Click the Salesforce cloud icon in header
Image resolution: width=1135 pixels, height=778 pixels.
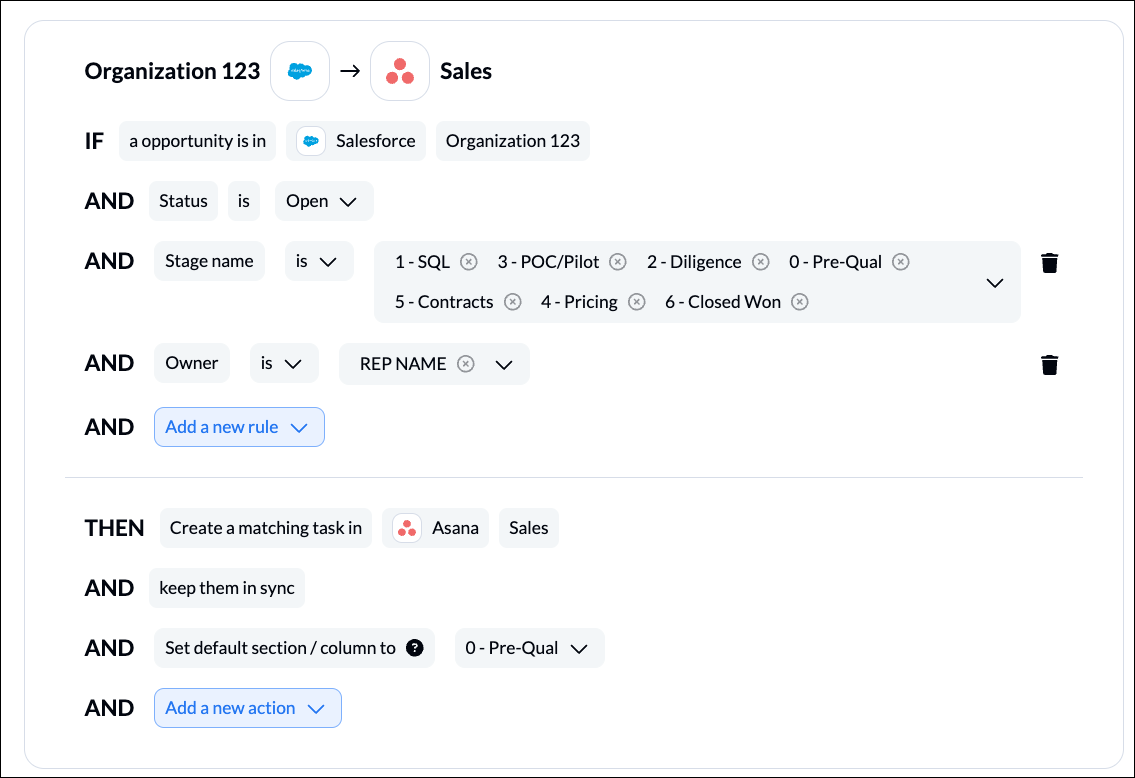pyautogui.click(x=300, y=71)
